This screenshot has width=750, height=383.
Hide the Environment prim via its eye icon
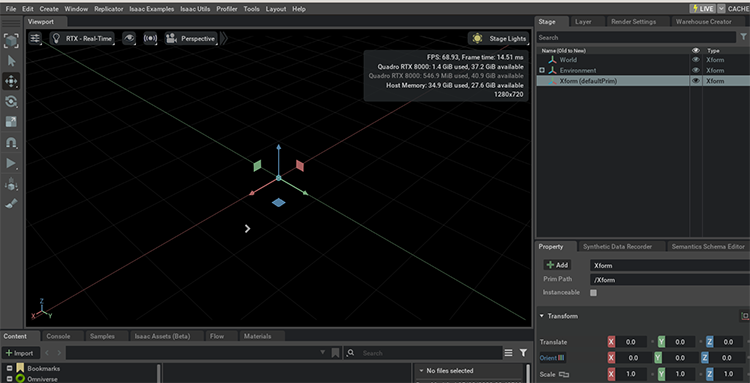tap(695, 70)
